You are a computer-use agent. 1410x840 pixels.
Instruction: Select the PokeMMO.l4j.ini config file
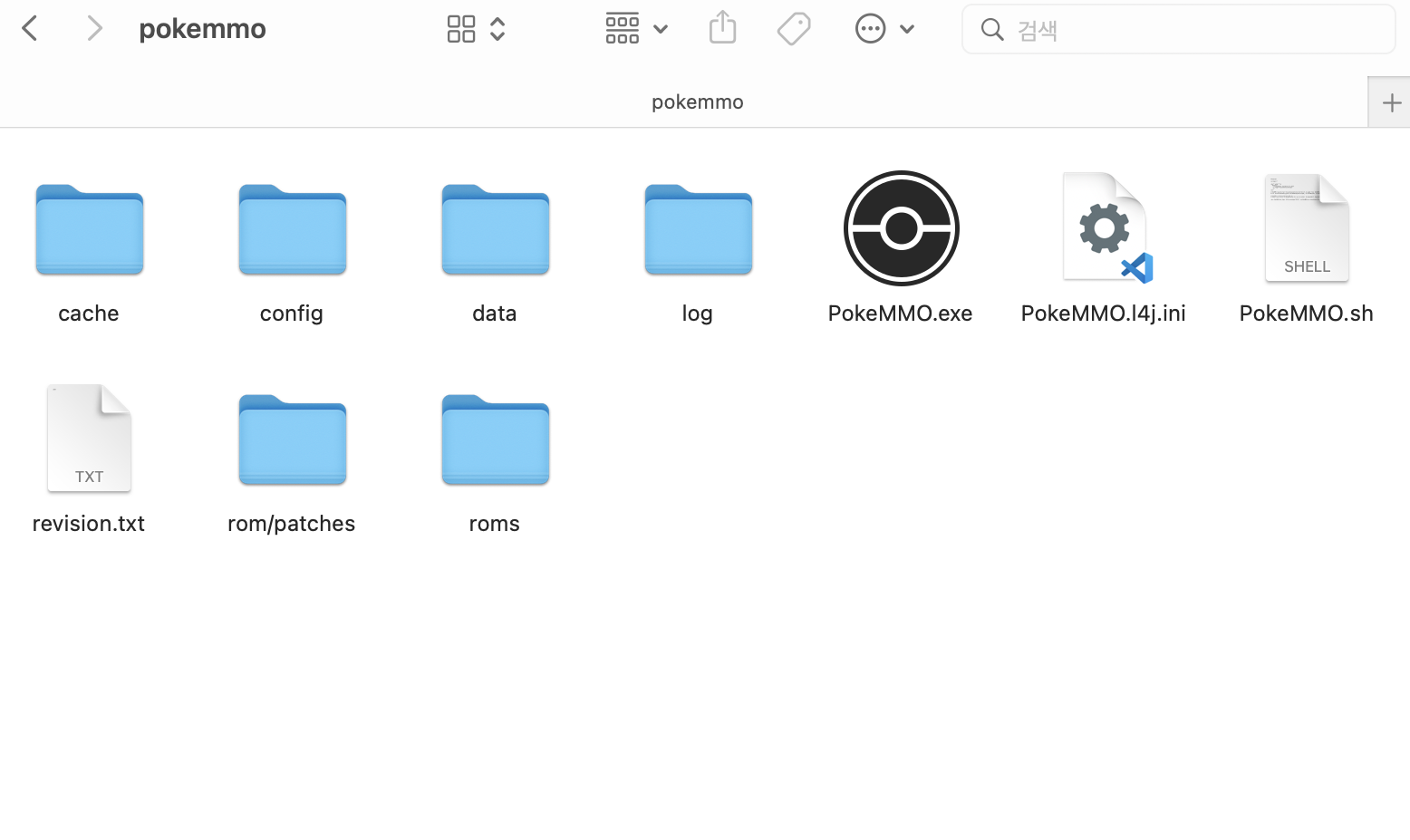pyautogui.click(x=1104, y=228)
